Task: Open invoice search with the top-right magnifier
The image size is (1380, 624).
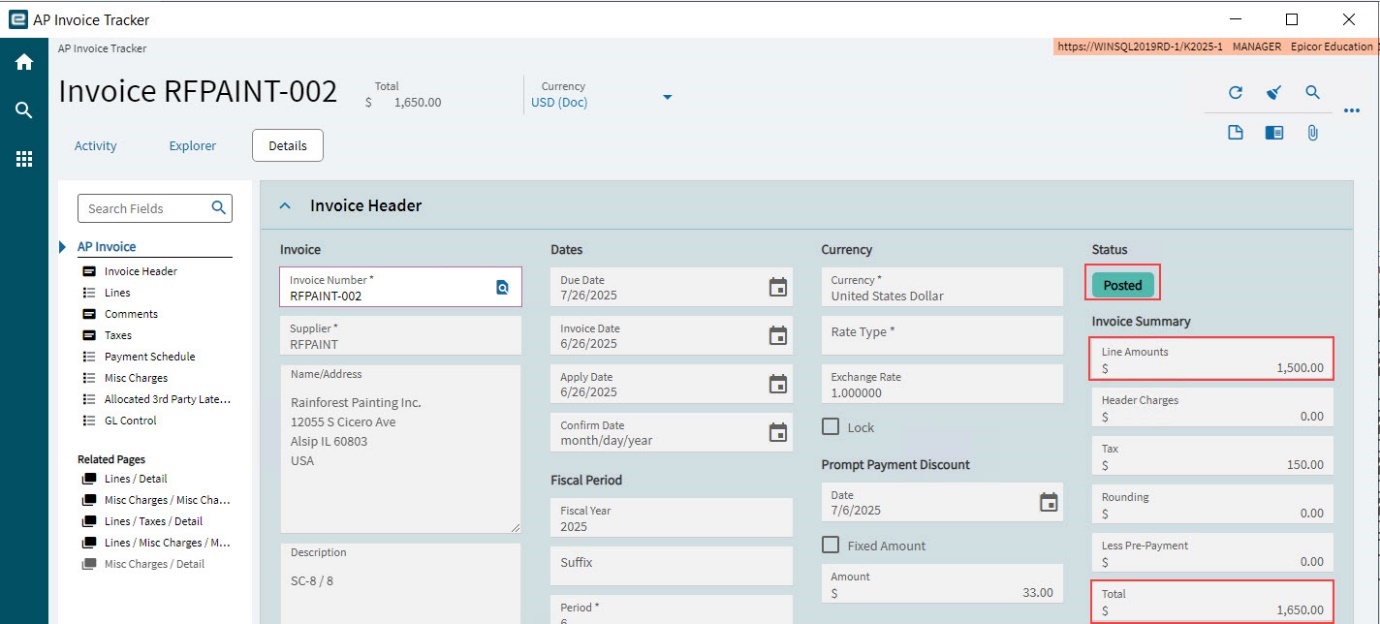Action: 1313,92
